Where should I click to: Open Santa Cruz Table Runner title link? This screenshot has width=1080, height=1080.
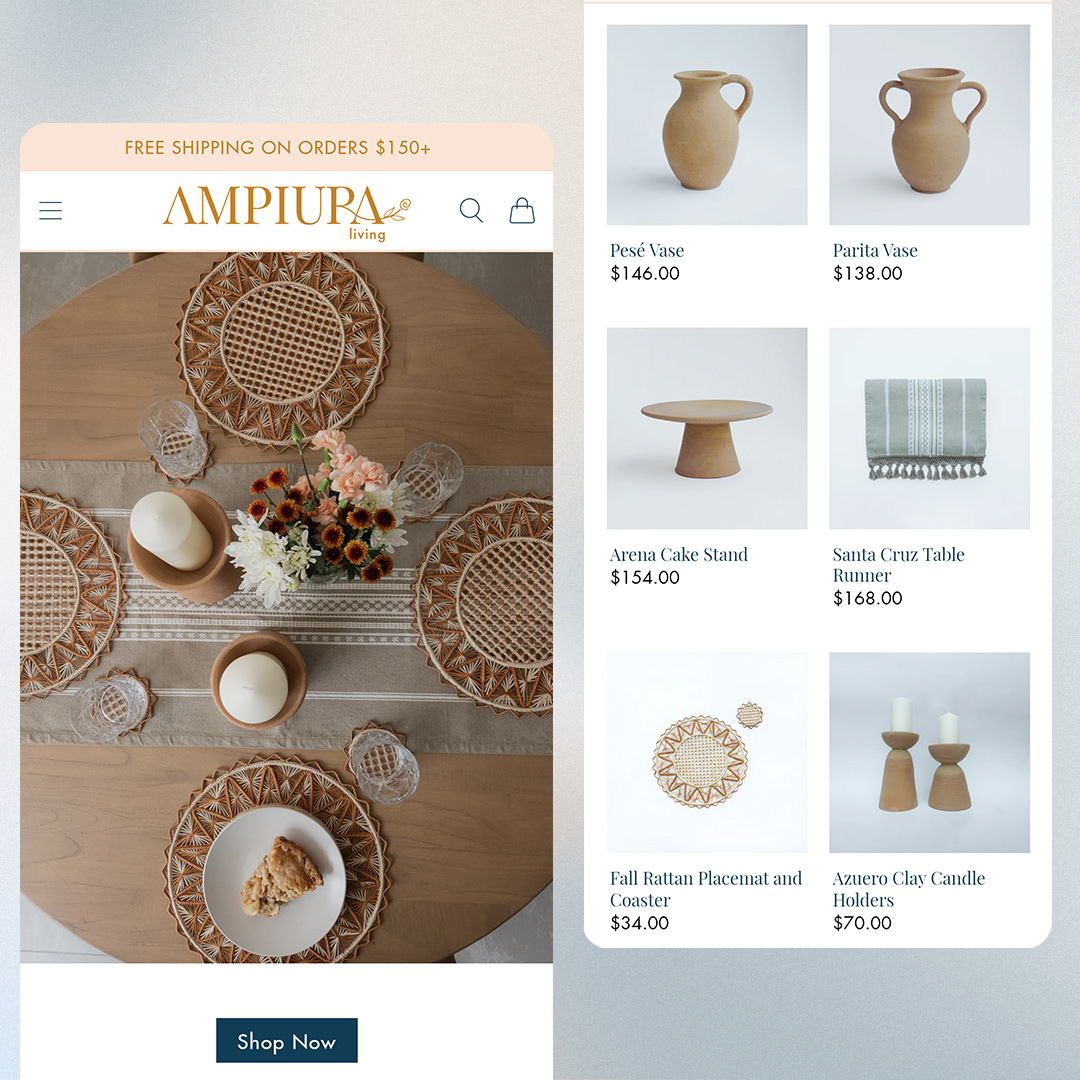point(898,565)
